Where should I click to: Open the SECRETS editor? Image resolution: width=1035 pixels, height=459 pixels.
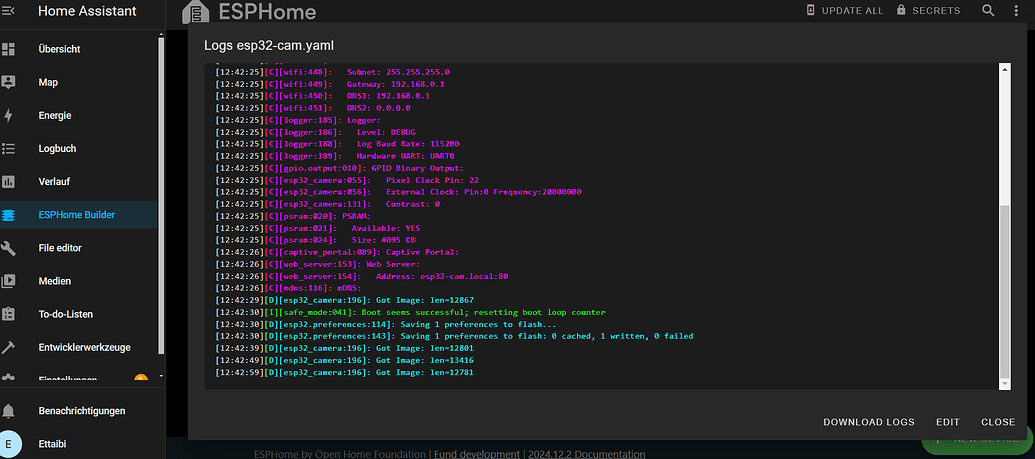coord(928,11)
